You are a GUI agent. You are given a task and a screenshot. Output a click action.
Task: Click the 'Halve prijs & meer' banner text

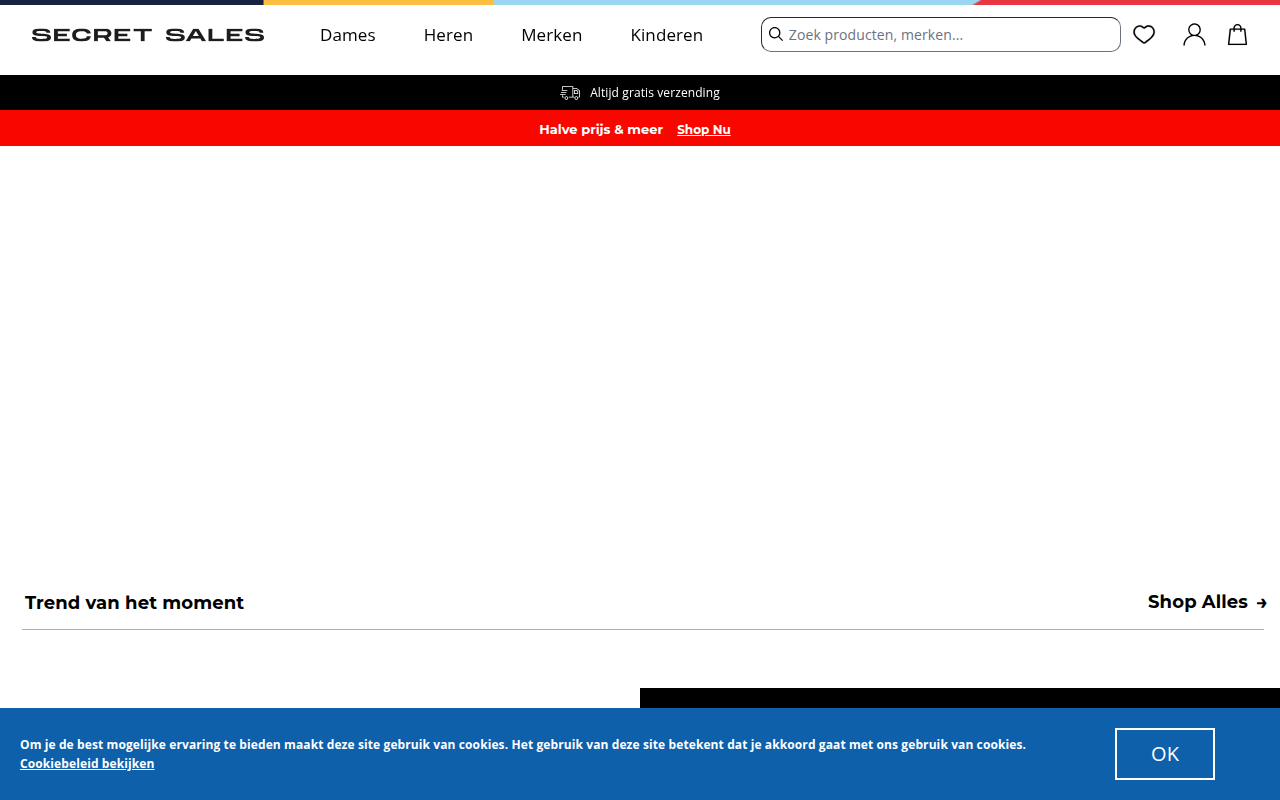click(601, 129)
